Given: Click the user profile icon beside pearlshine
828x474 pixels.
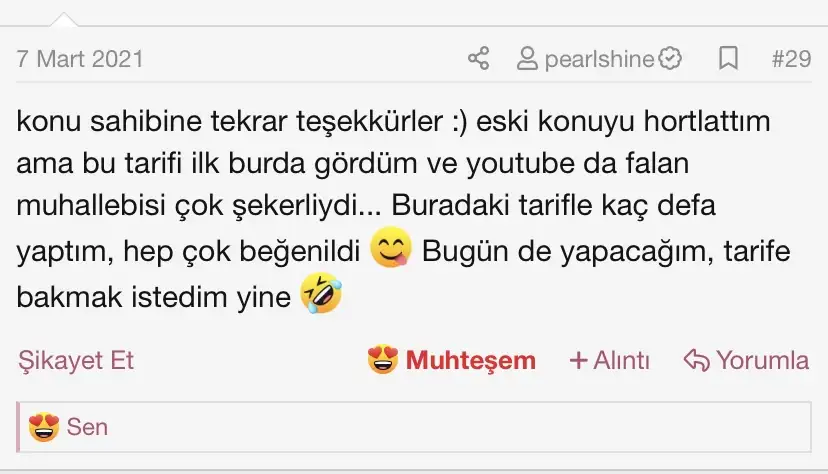Looking at the screenshot, I should coord(527,59).
